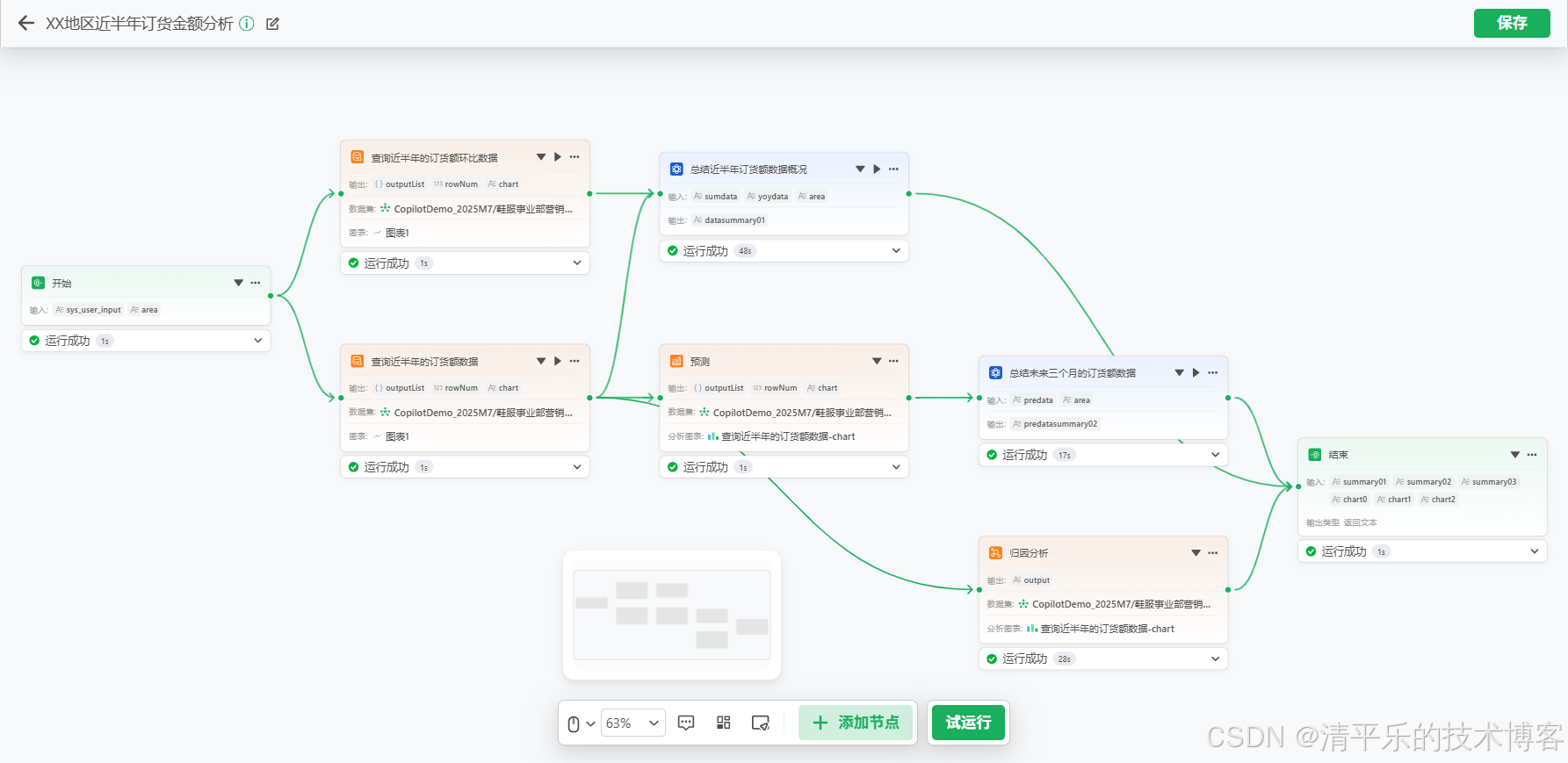This screenshot has width=1568, height=763.
Task: Open the mouse interaction mode selector
Action: tap(581, 723)
